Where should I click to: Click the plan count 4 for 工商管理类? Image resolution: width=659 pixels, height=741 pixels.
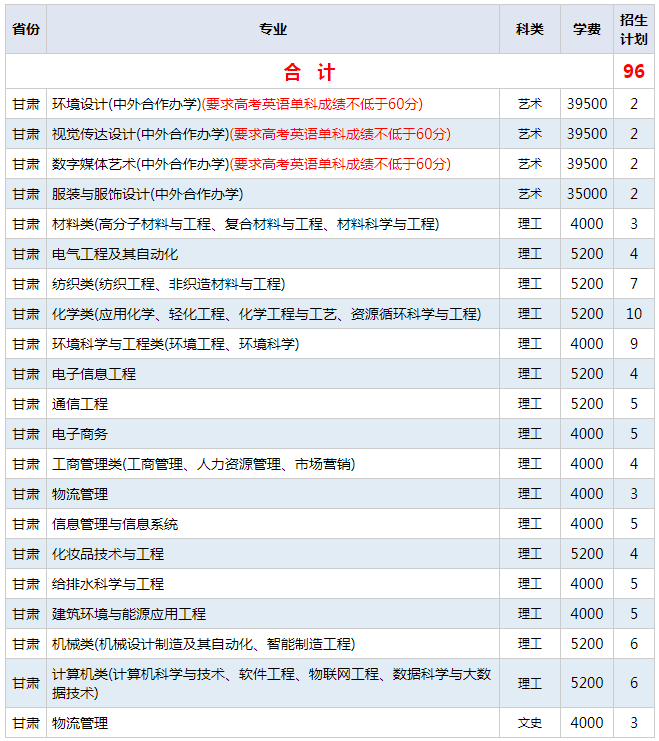(633, 464)
